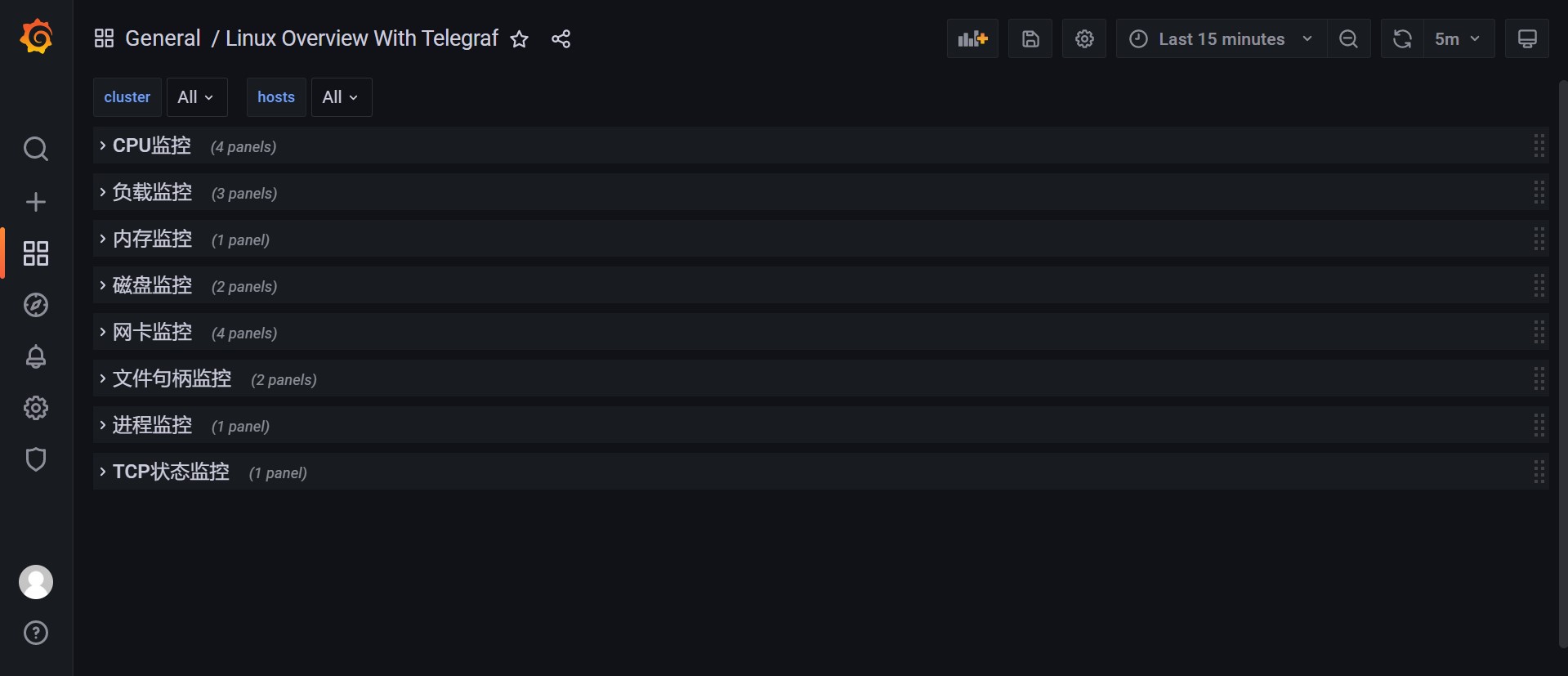This screenshot has width=1568, height=676.
Task: Click the Create plus icon in sidebar
Action: tap(36, 202)
